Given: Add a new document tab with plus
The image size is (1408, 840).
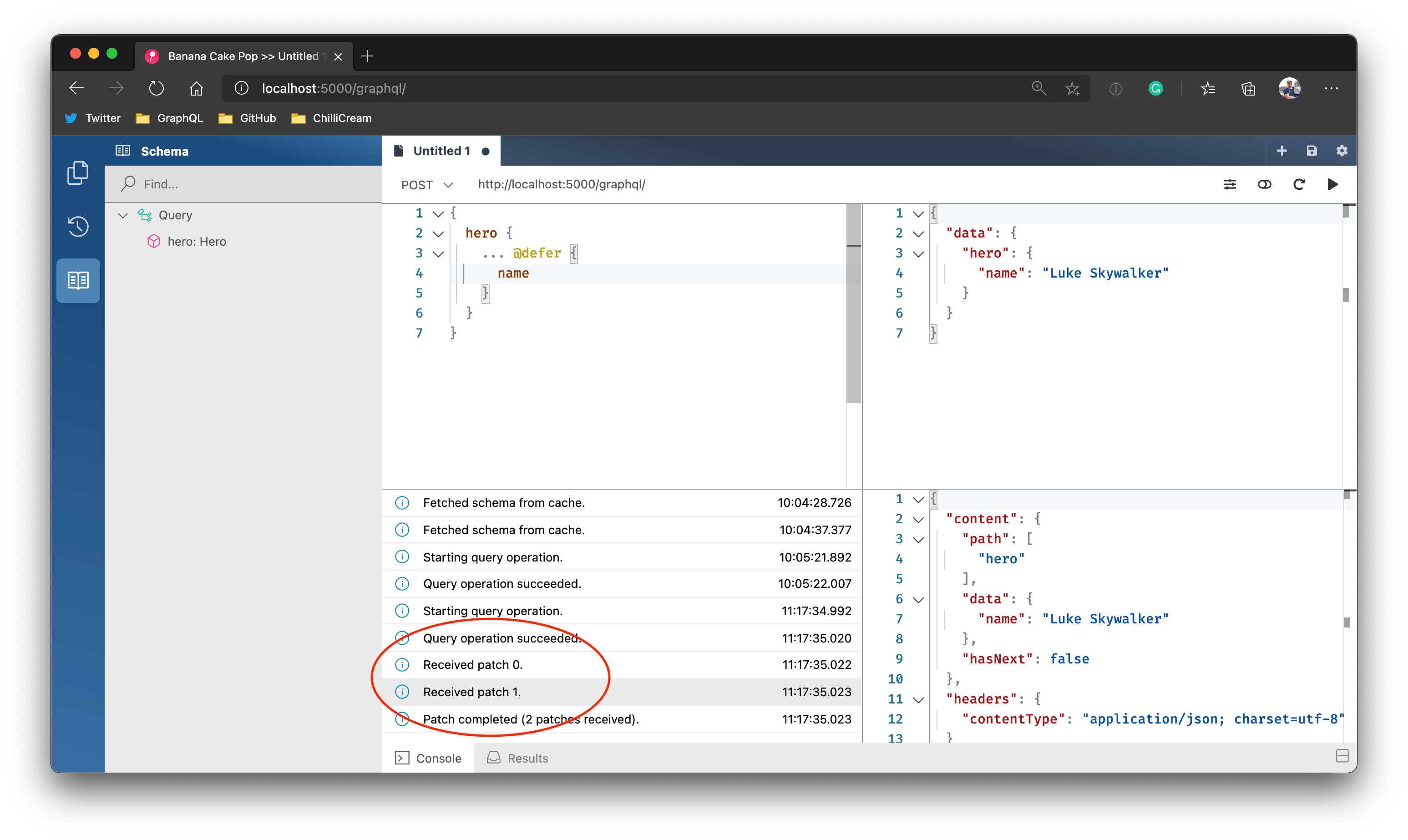Looking at the screenshot, I should coord(1282,151).
